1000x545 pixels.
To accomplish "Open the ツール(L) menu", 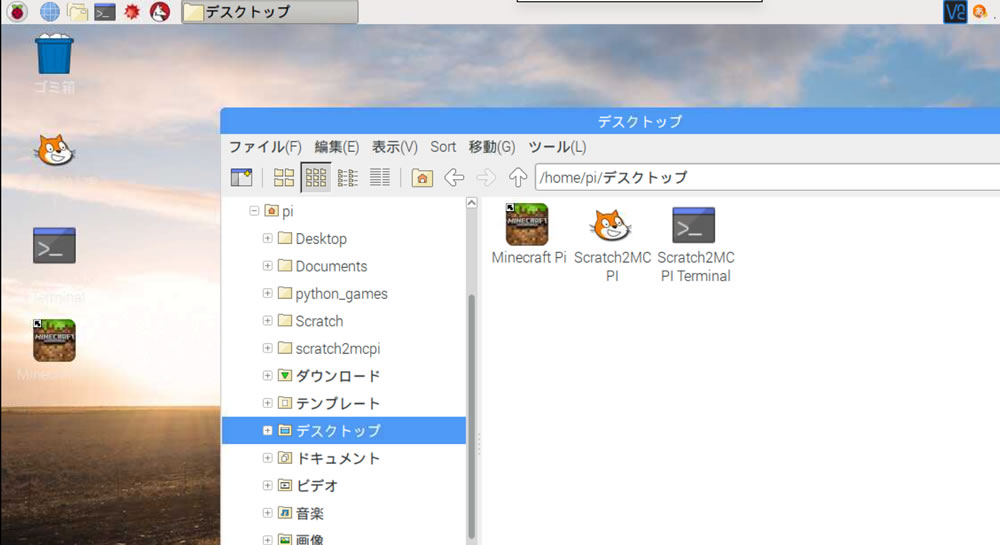I will [x=557, y=147].
